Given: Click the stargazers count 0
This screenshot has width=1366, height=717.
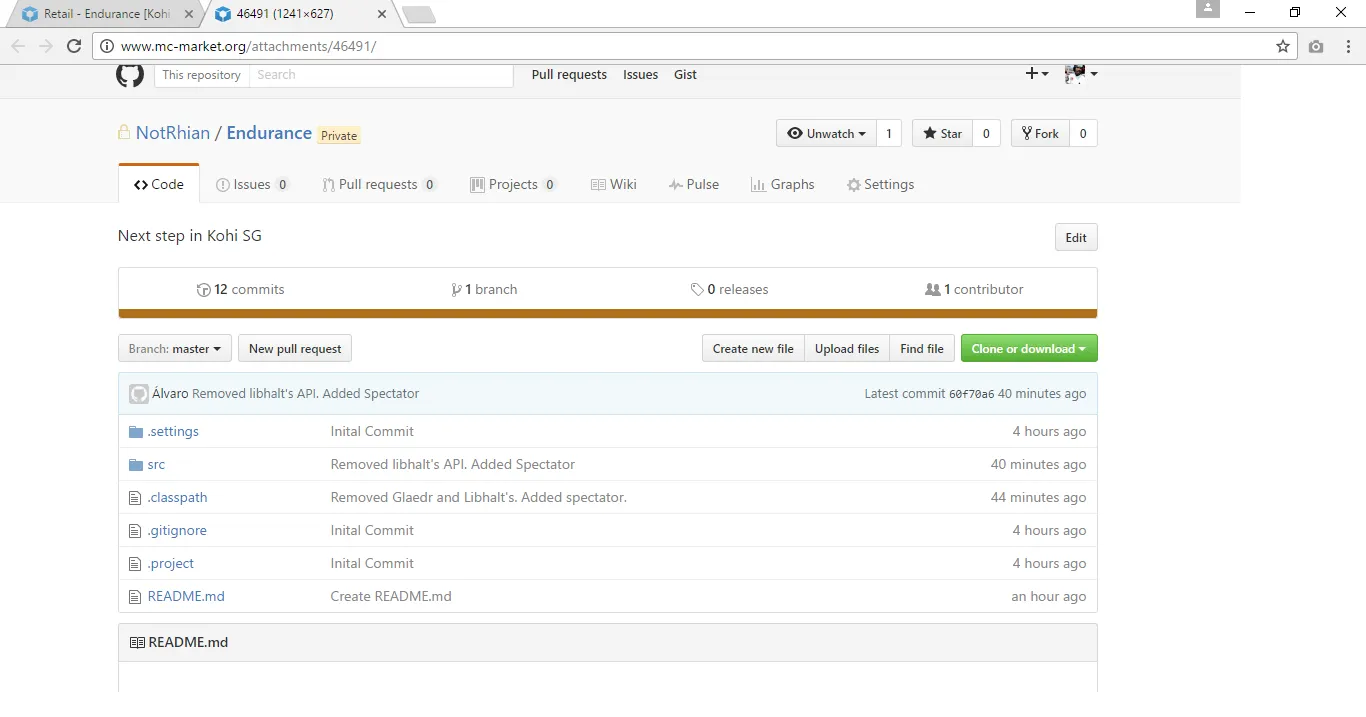Looking at the screenshot, I should (x=986, y=133).
